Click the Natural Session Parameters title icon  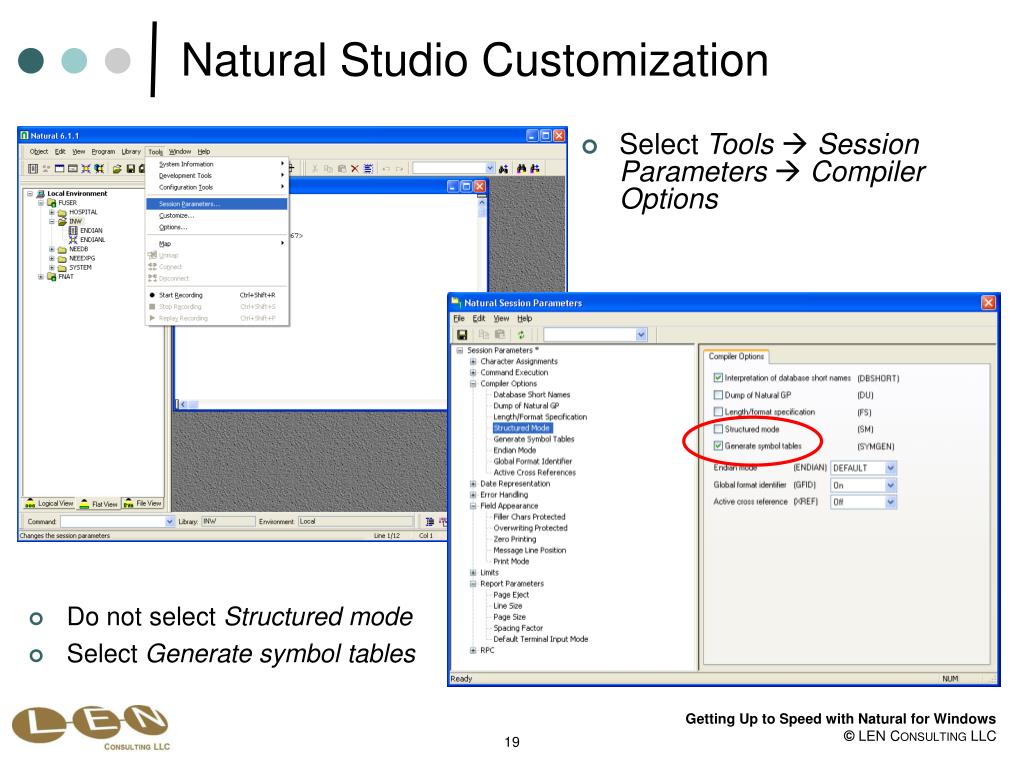456,302
